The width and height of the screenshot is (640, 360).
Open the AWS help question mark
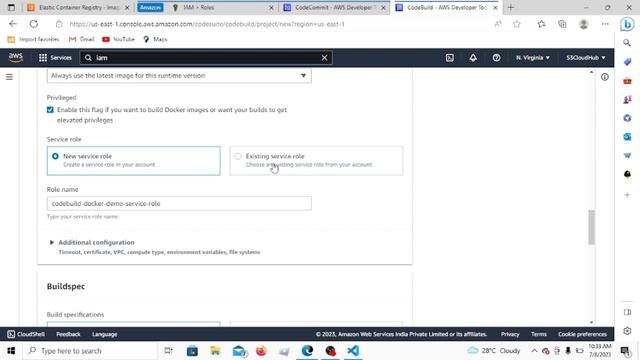coord(496,58)
